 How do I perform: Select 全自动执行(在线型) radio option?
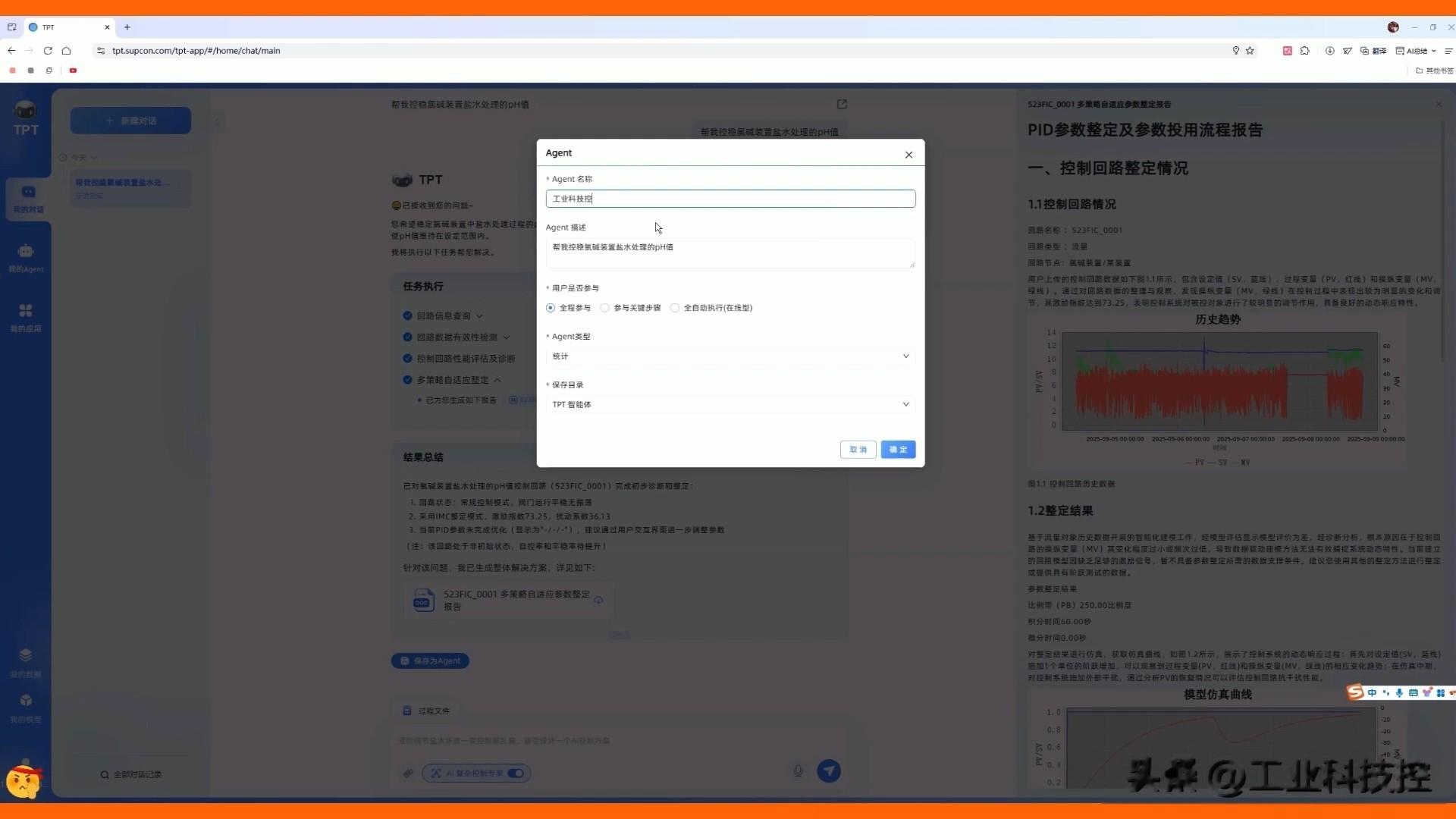[x=675, y=308]
